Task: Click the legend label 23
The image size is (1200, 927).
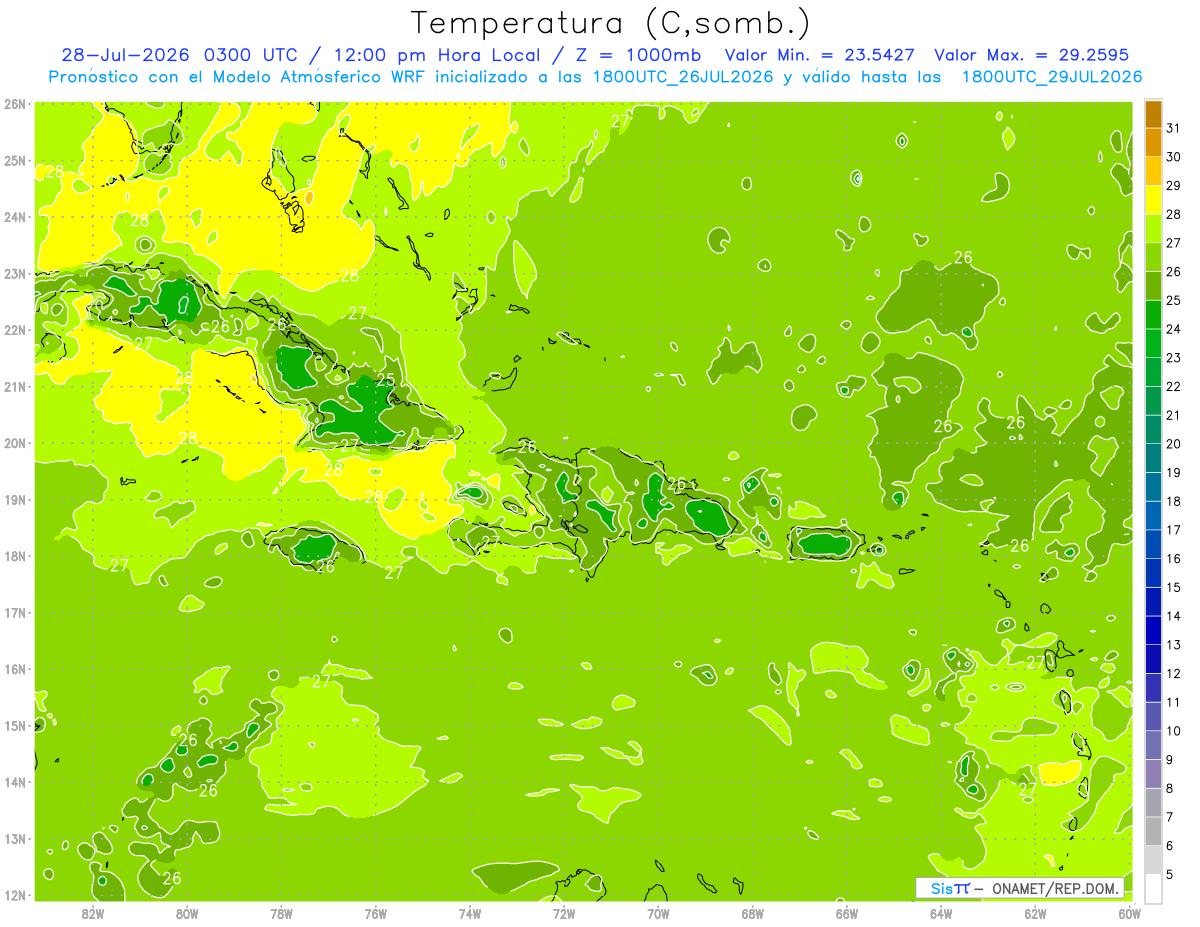Action: 1174,357
